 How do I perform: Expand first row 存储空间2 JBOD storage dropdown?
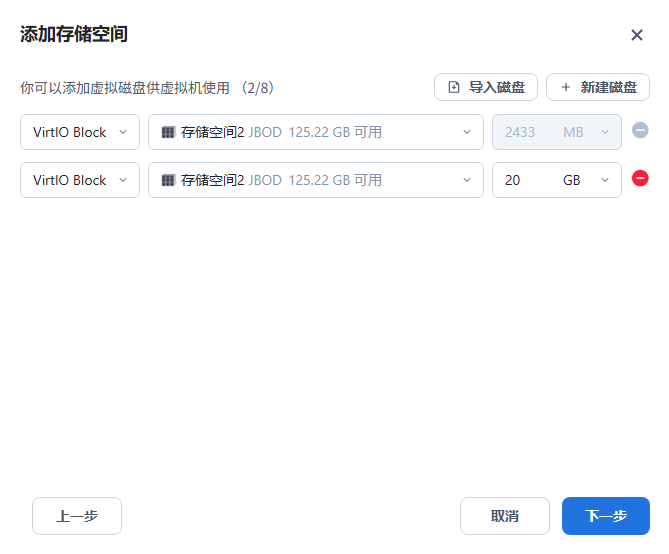(316, 132)
